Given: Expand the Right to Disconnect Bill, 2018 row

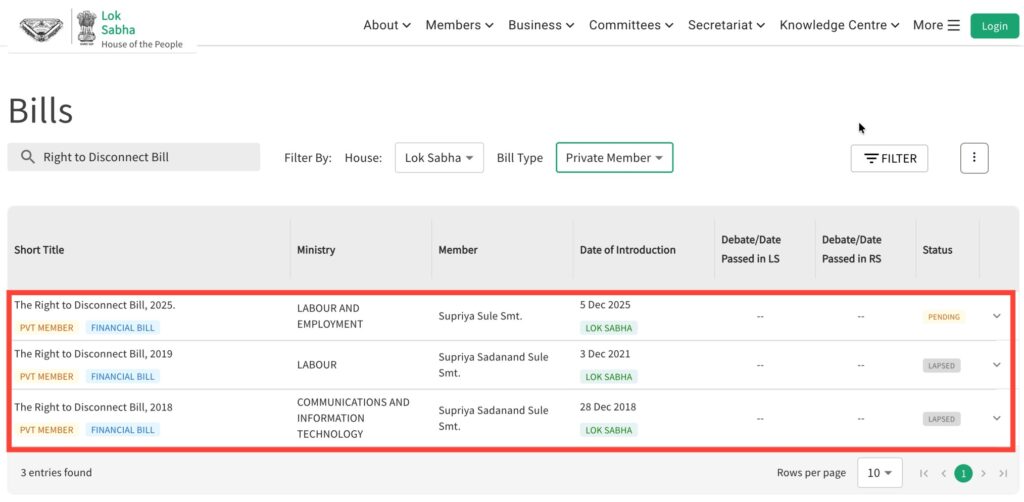Looking at the screenshot, I should pos(996,418).
